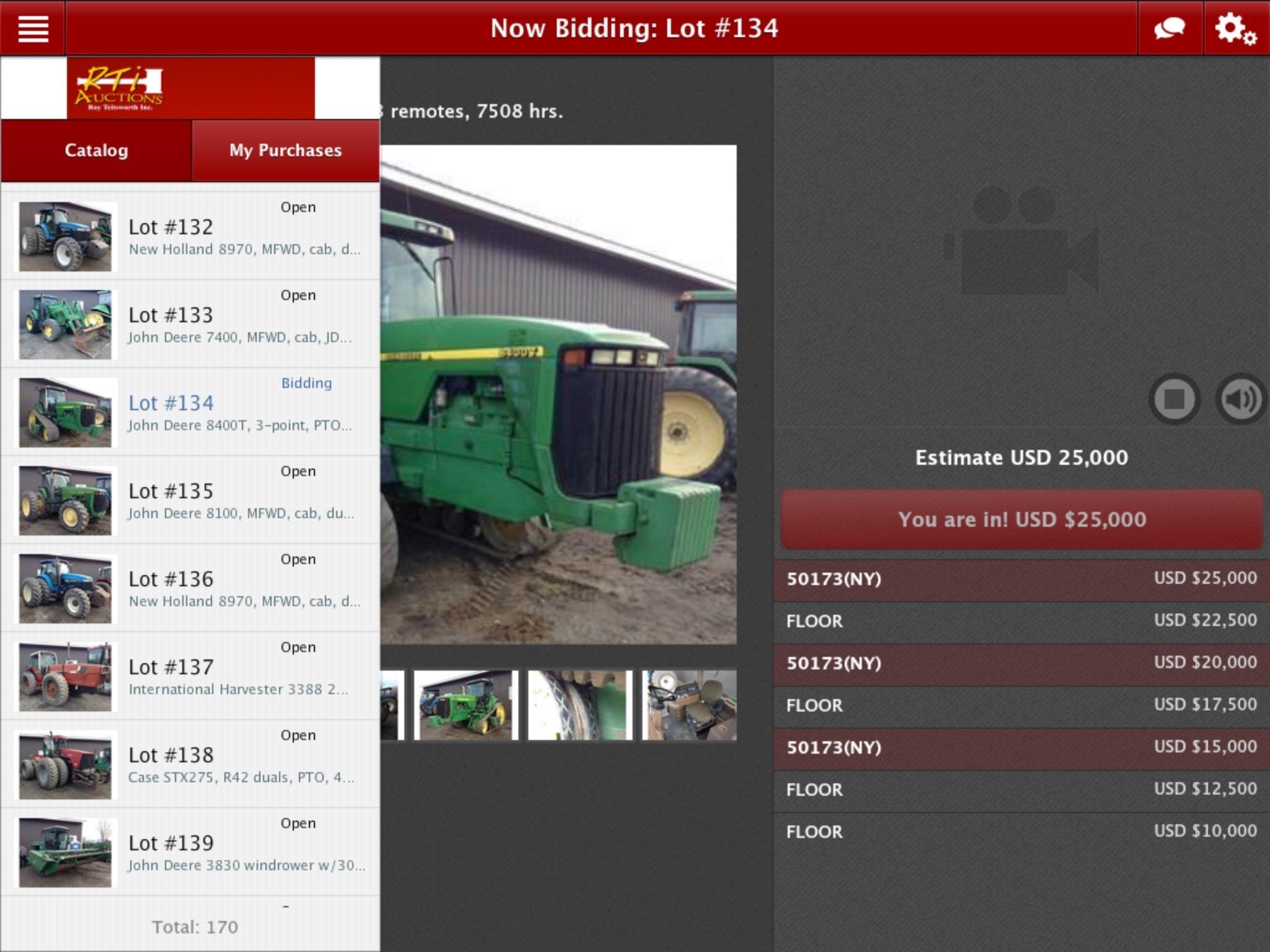Select Lot #134 currently bidding
The height and width of the screenshot is (952, 1270).
click(x=190, y=412)
